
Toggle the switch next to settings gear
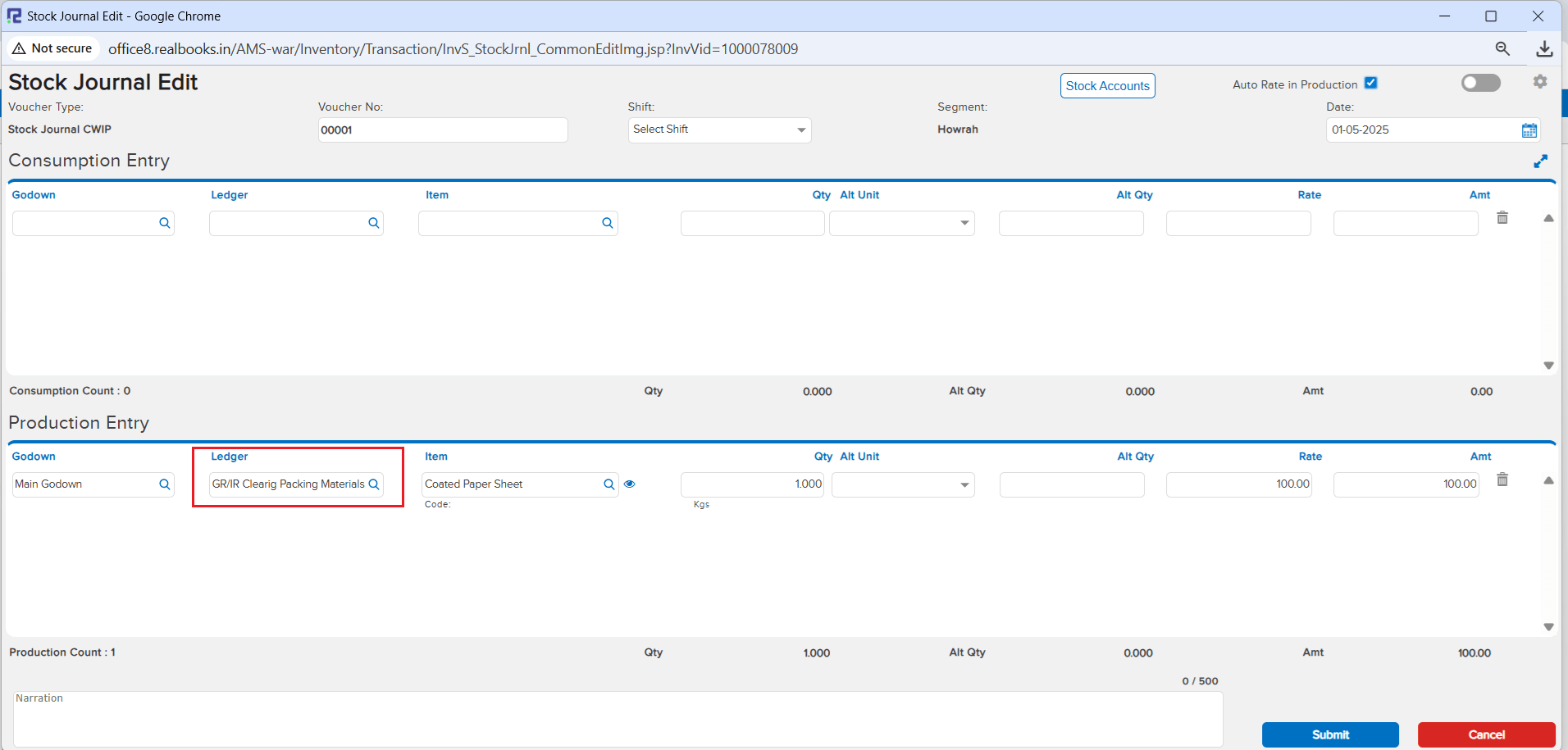coord(1480,83)
